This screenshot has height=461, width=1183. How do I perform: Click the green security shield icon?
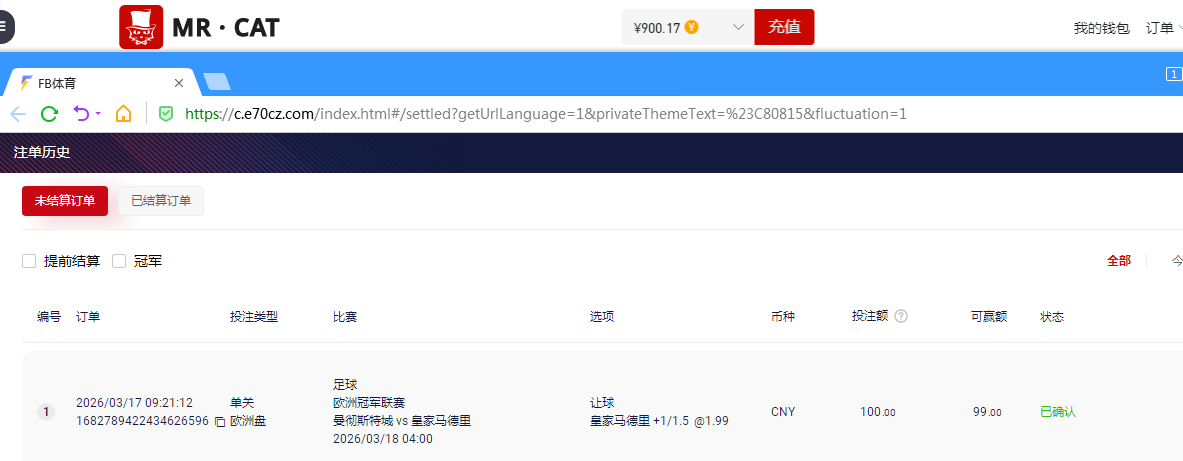tap(165, 114)
